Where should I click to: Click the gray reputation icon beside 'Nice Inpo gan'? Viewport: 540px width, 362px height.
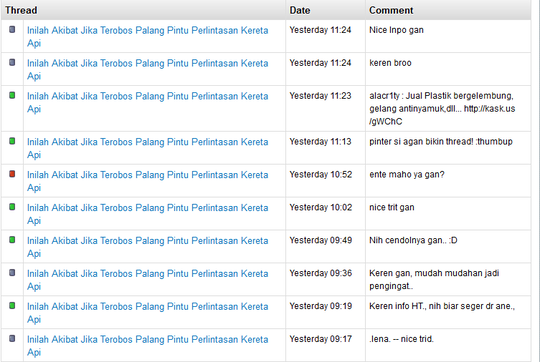coord(12,30)
